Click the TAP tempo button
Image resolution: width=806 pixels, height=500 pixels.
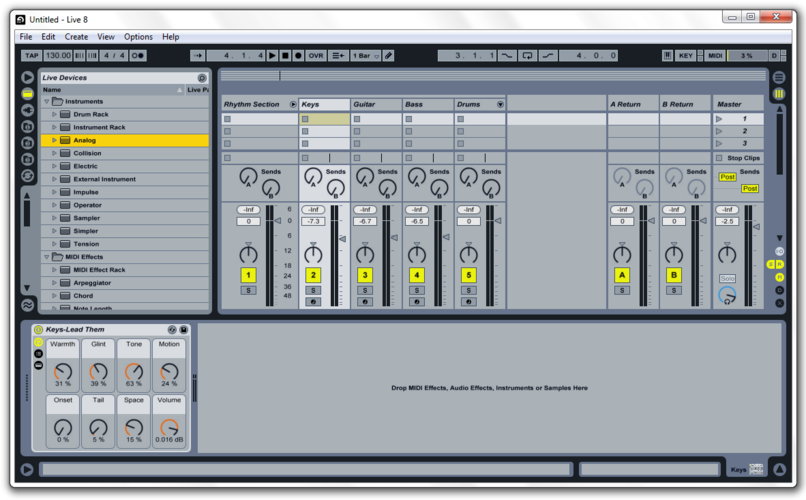click(32, 55)
